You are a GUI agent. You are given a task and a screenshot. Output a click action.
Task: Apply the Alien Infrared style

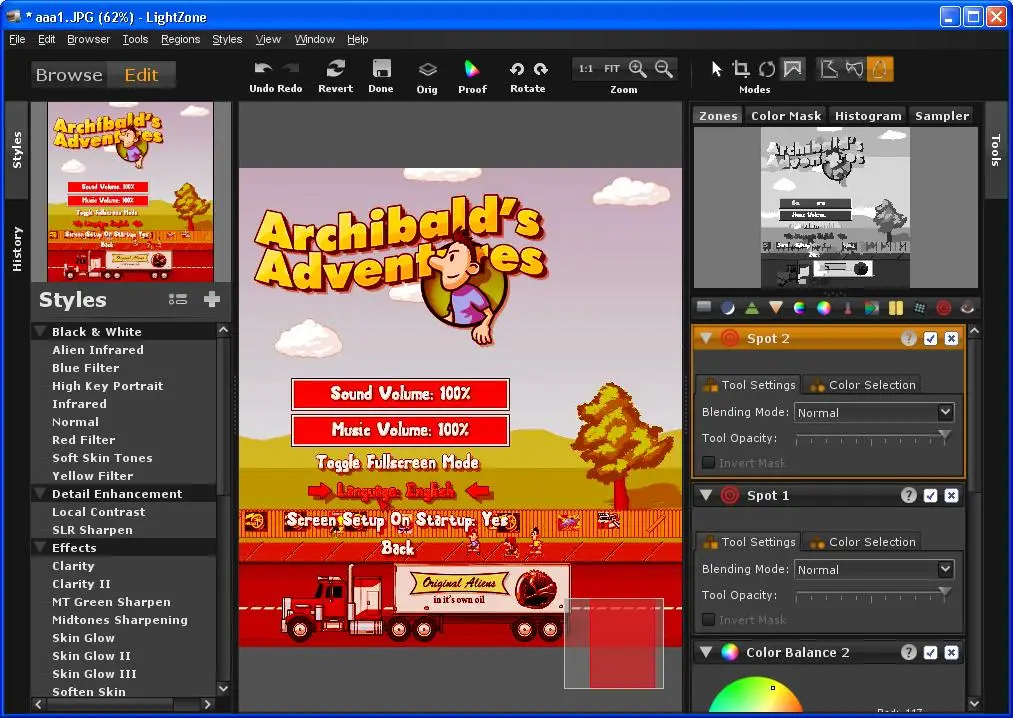pyautogui.click(x=98, y=350)
